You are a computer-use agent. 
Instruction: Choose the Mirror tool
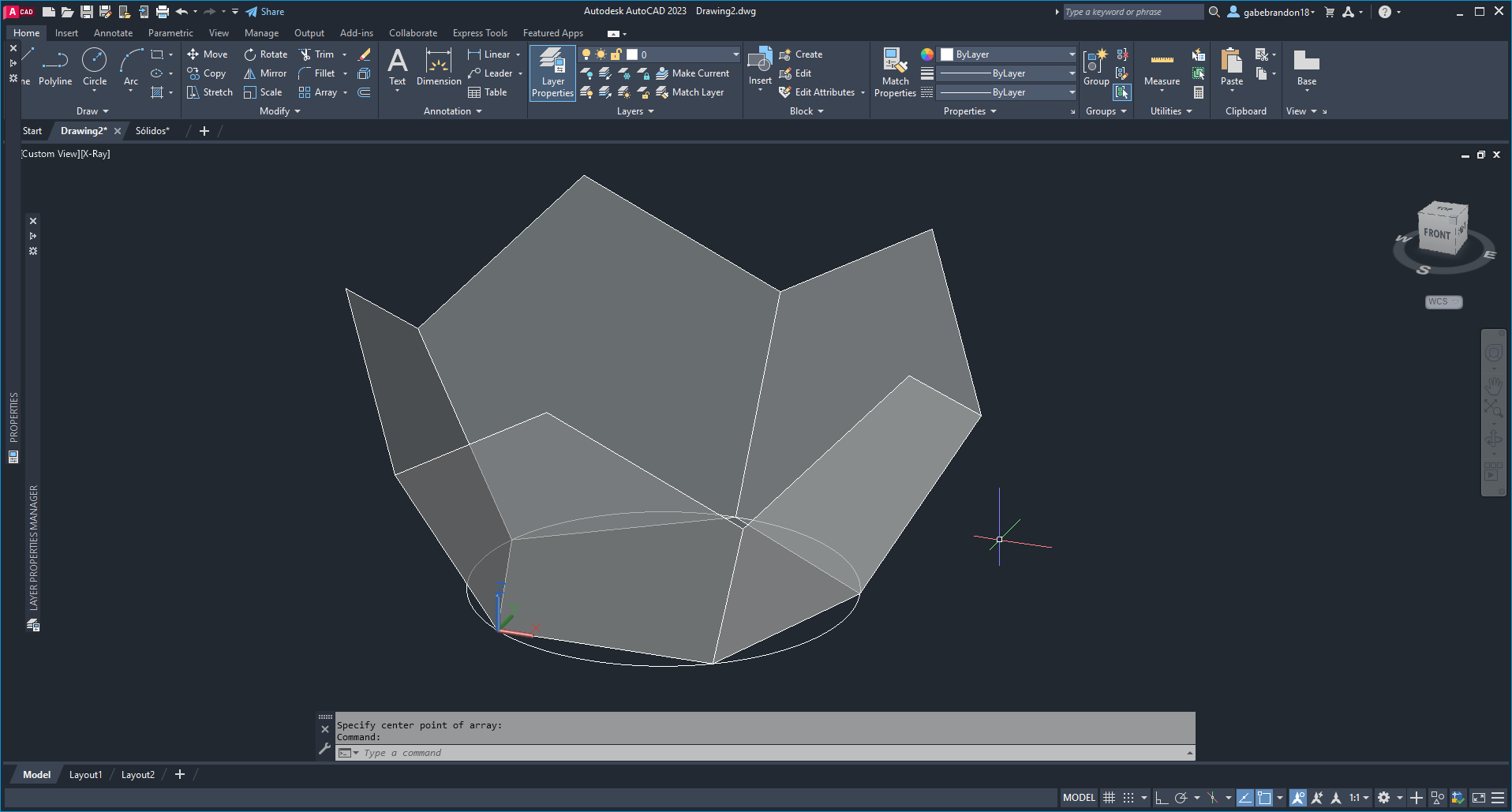click(265, 73)
